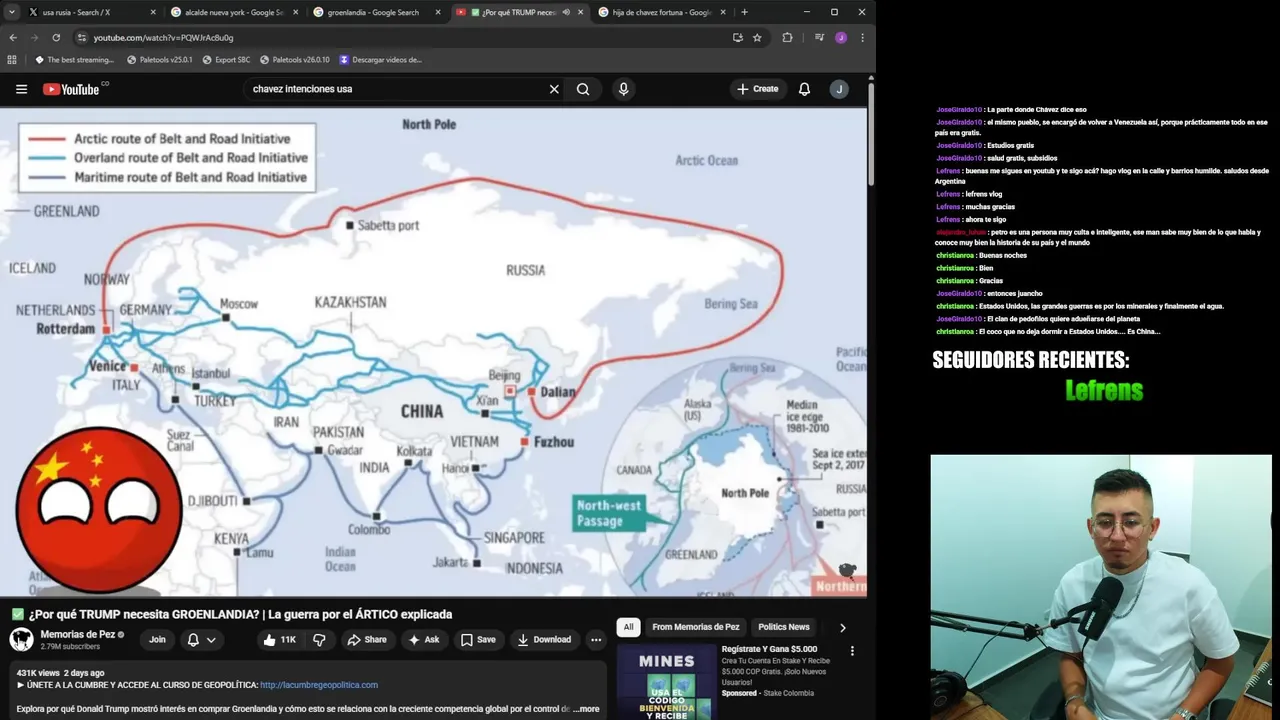
Task: Switch to 'hija de chavez fortuna' tab
Action: [660, 12]
